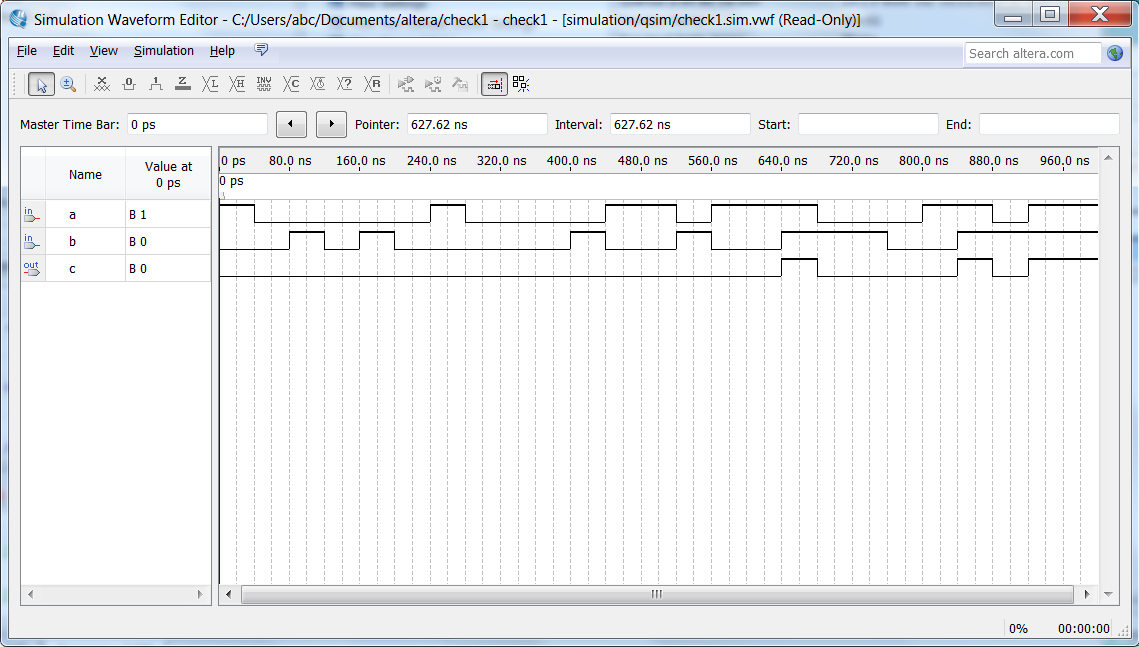Run the functional simulation
Screen dimensions: 1139x647
(406, 84)
